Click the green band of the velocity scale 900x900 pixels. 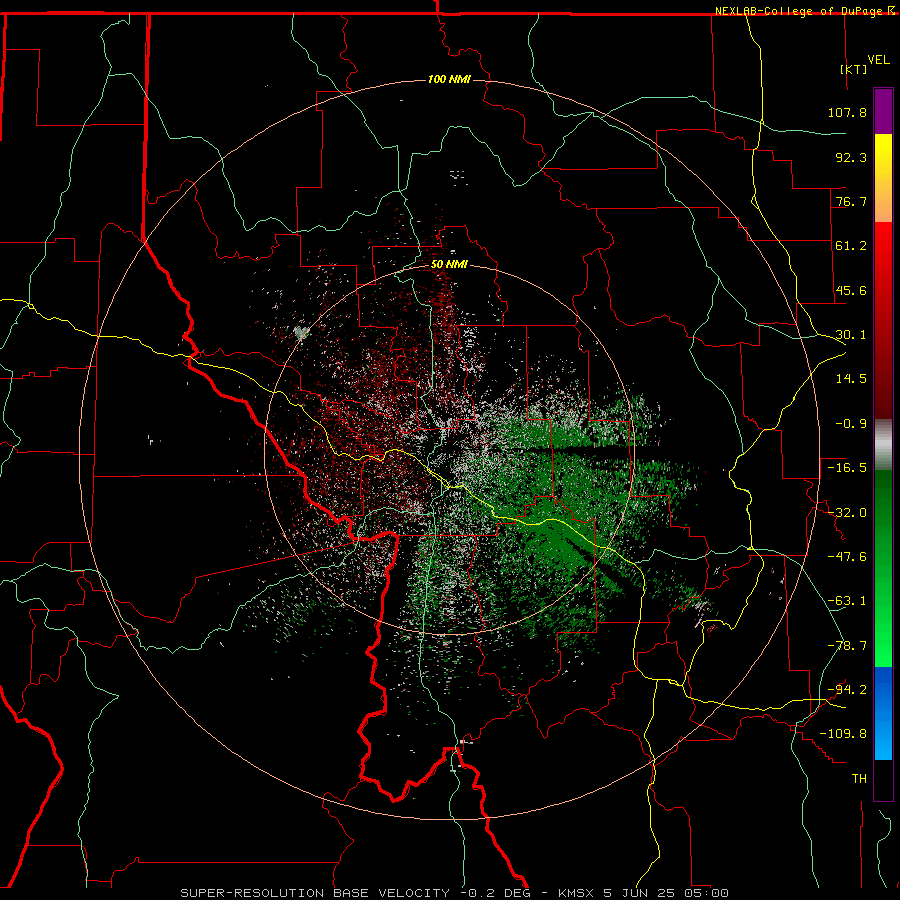click(x=883, y=568)
